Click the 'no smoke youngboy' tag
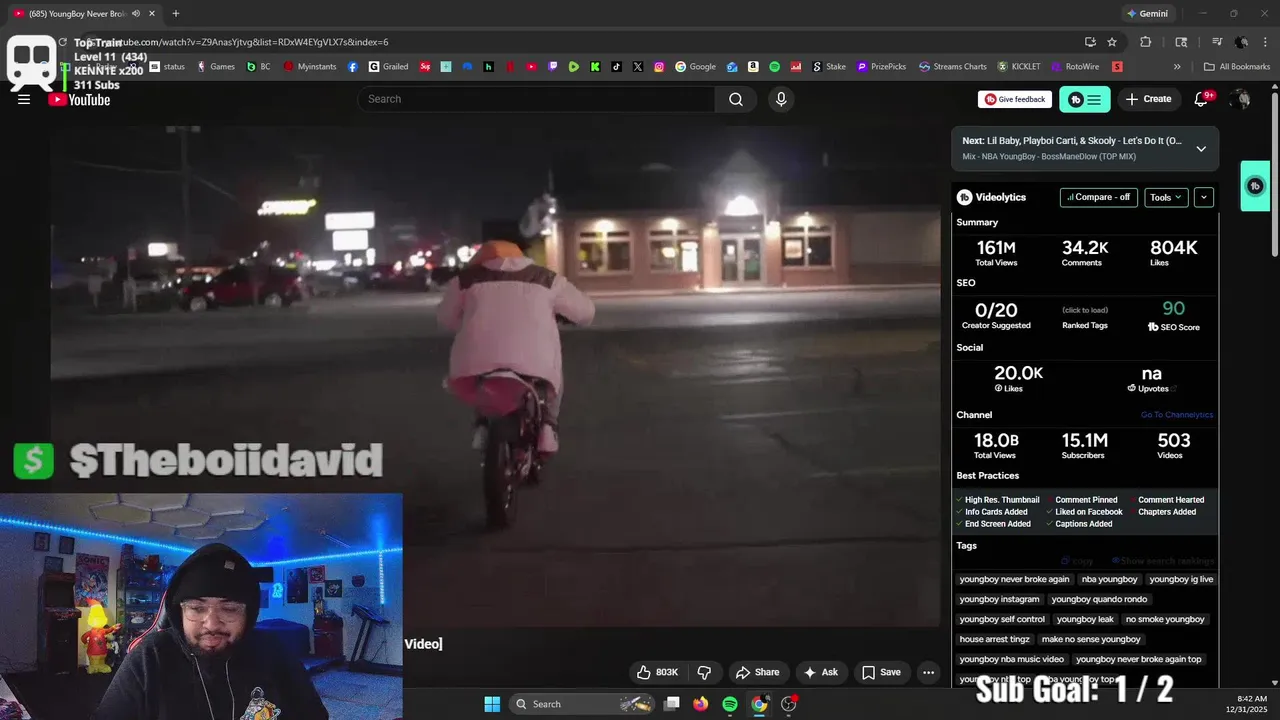The width and height of the screenshot is (1280, 720). pyautogui.click(x=1165, y=619)
